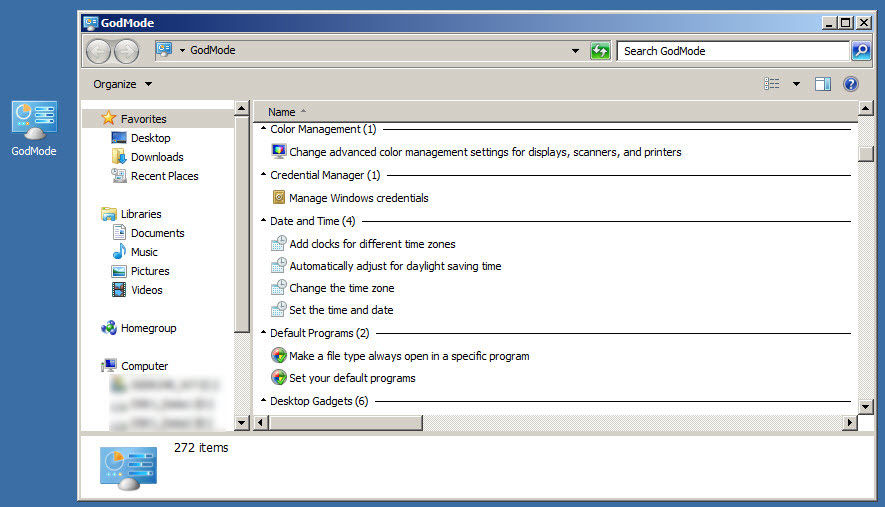This screenshot has width=885, height=507.
Task: Open Change advanced color management settings
Action: pos(485,152)
